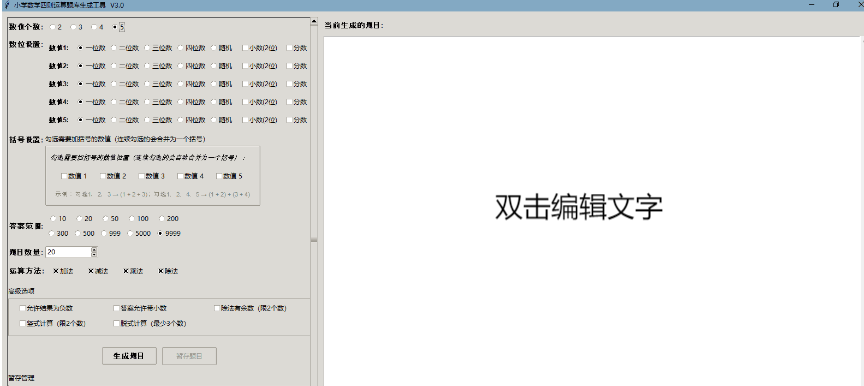
Task: Enable 分数 checkbox in 数值1 row
Action: coord(289,48)
